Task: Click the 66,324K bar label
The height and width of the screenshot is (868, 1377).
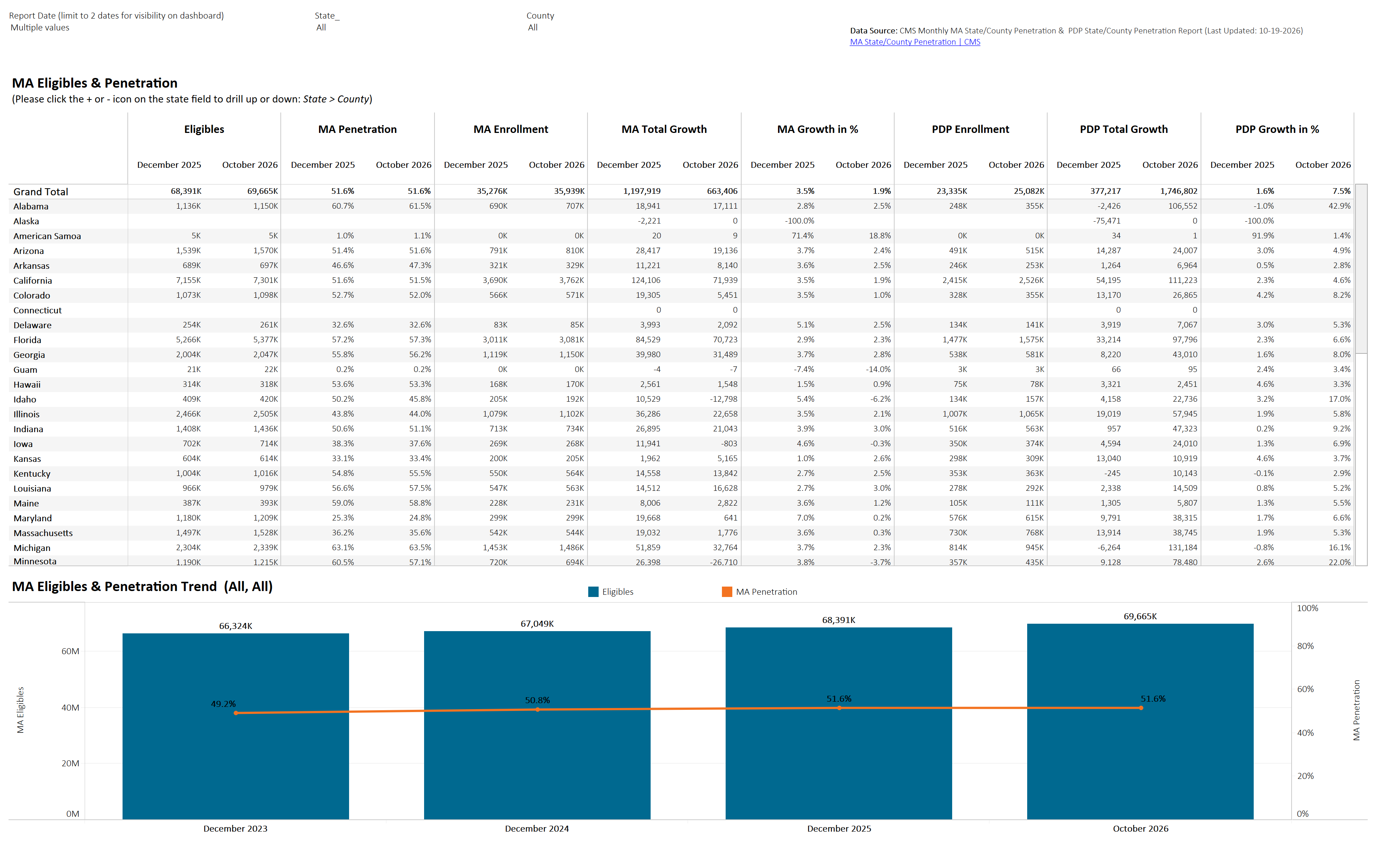Action: click(x=235, y=626)
